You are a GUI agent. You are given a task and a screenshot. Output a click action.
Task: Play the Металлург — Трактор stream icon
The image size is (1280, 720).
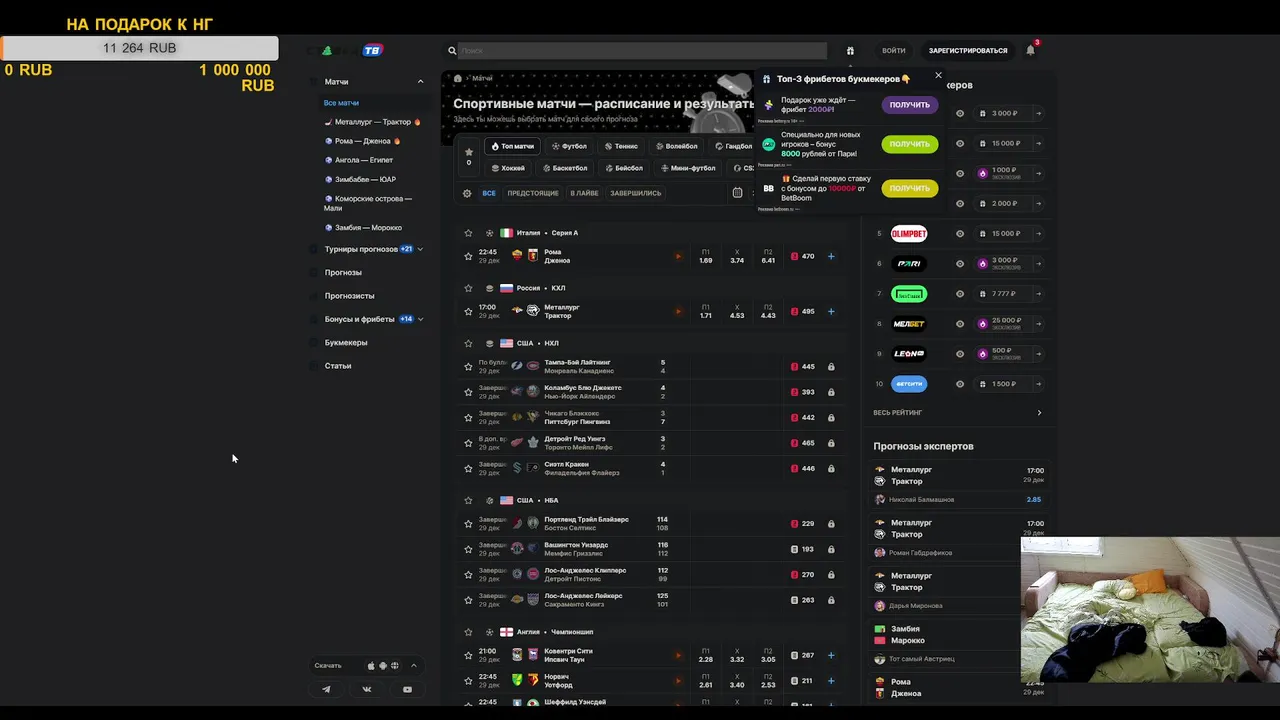[x=678, y=311]
